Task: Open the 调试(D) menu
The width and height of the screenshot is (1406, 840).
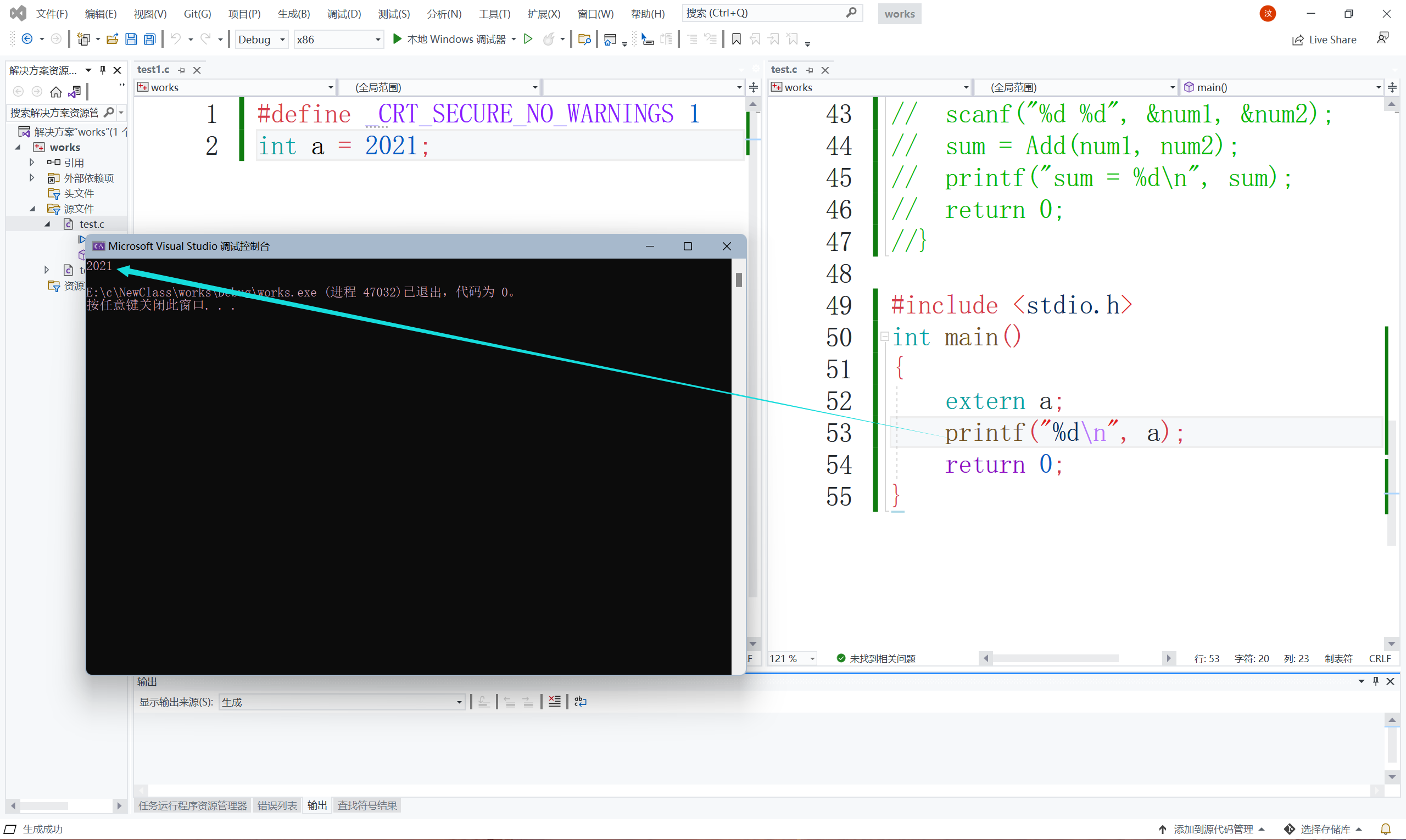Action: point(344,14)
